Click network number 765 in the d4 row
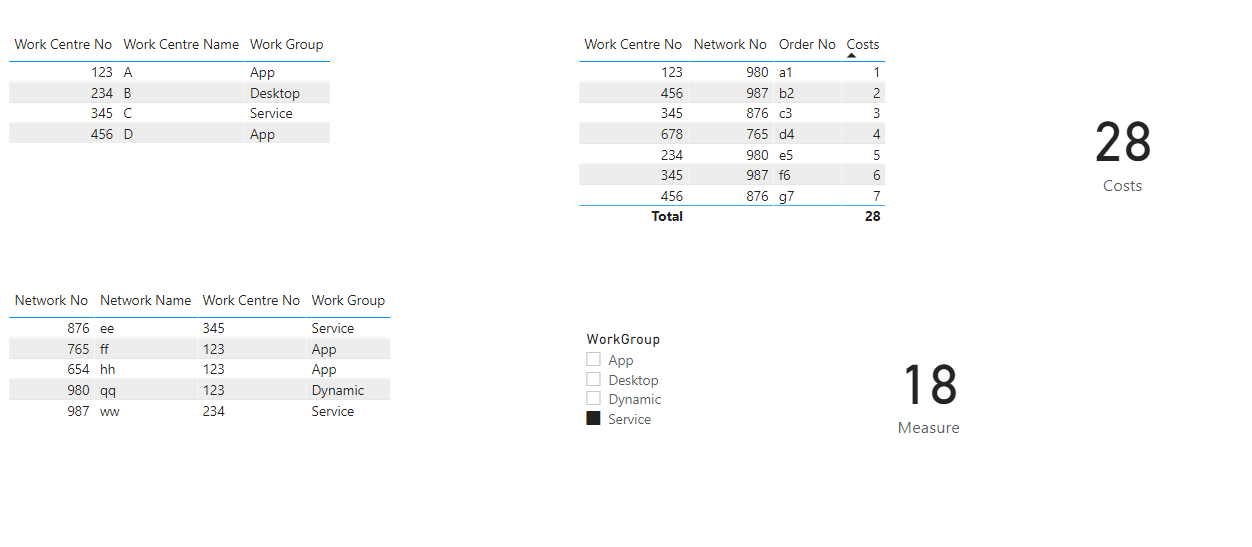The width and height of the screenshot is (1252, 547). click(757, 134)
